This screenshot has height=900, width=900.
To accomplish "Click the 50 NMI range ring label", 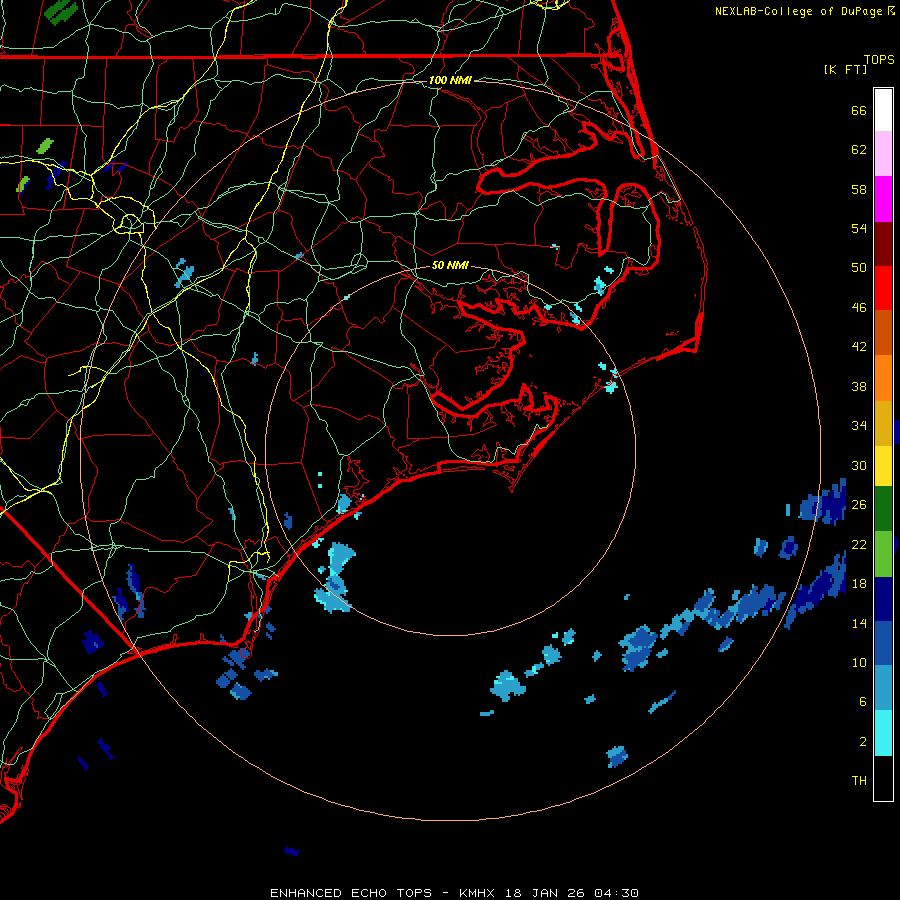I will [x=450, y=265].
